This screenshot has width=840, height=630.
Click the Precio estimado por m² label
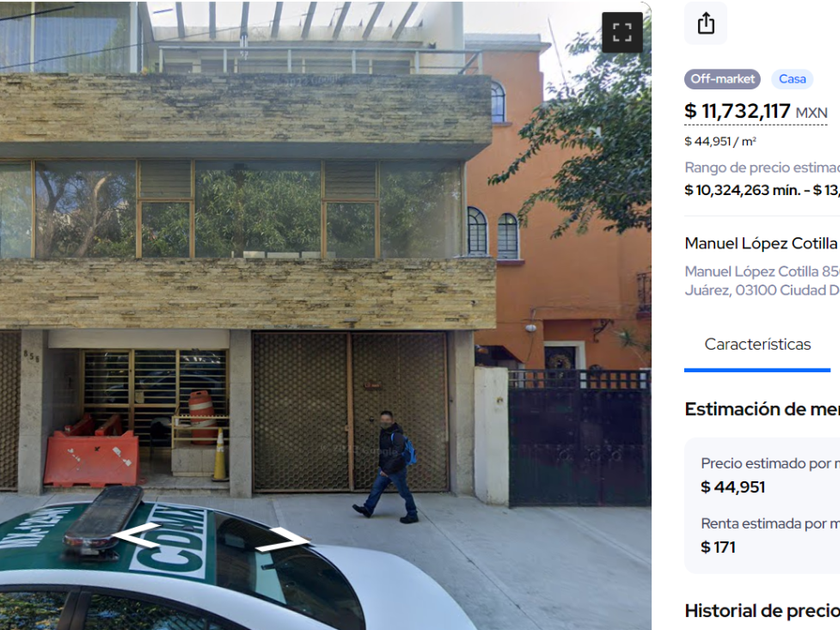click(770, 463)
